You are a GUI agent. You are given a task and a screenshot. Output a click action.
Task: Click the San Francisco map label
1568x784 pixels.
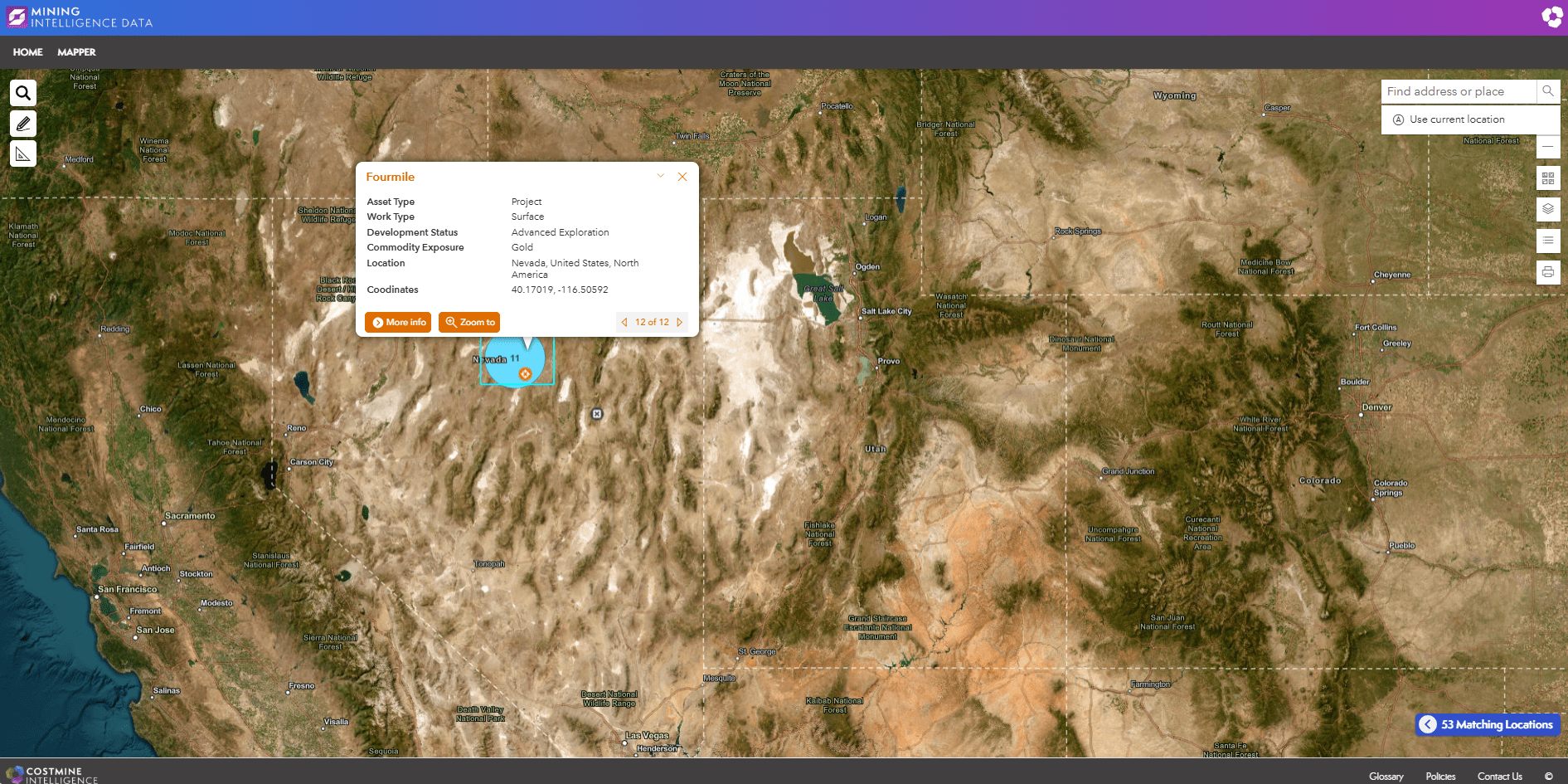(127, 589)
